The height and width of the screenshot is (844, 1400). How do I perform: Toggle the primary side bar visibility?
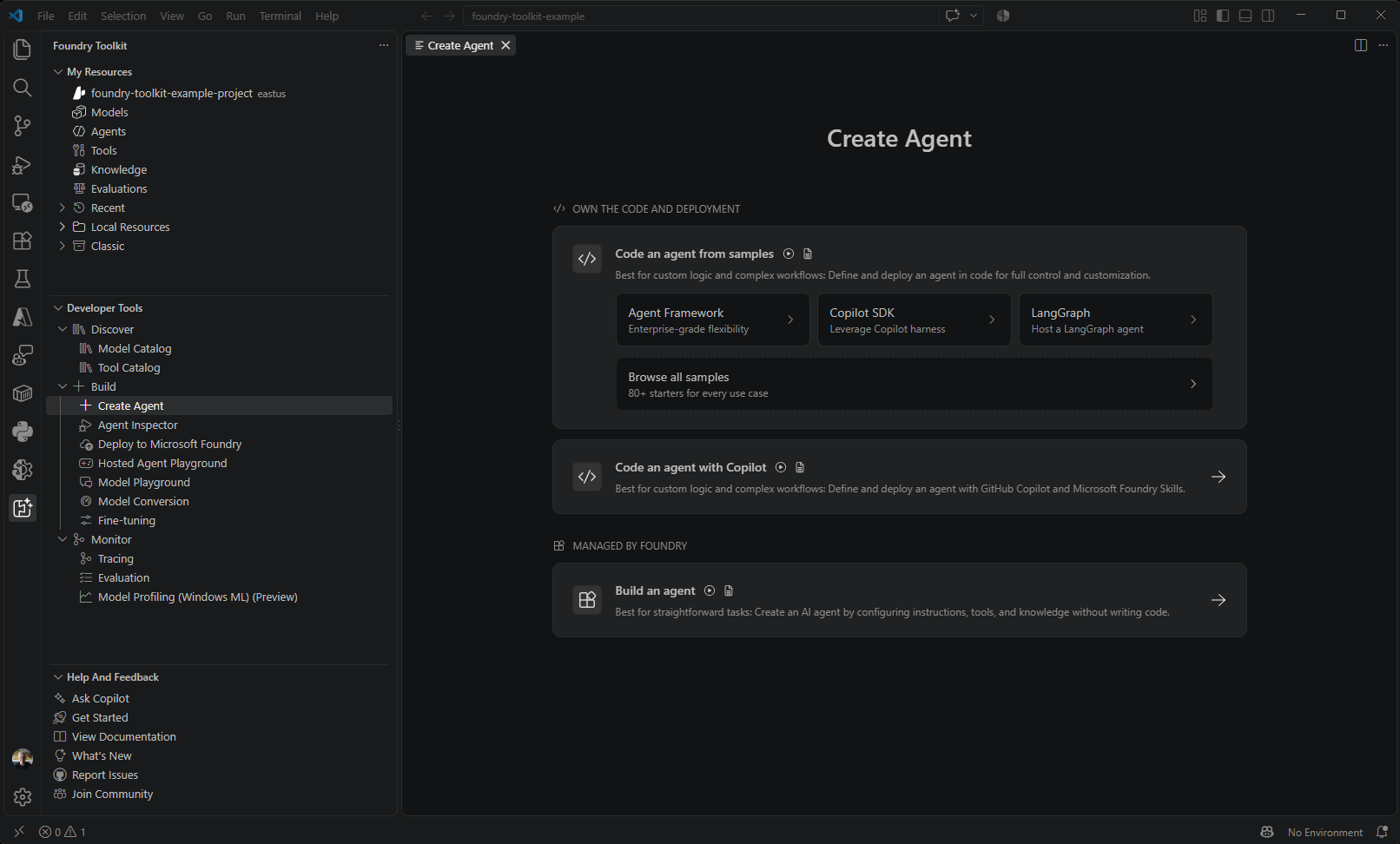1223,16
